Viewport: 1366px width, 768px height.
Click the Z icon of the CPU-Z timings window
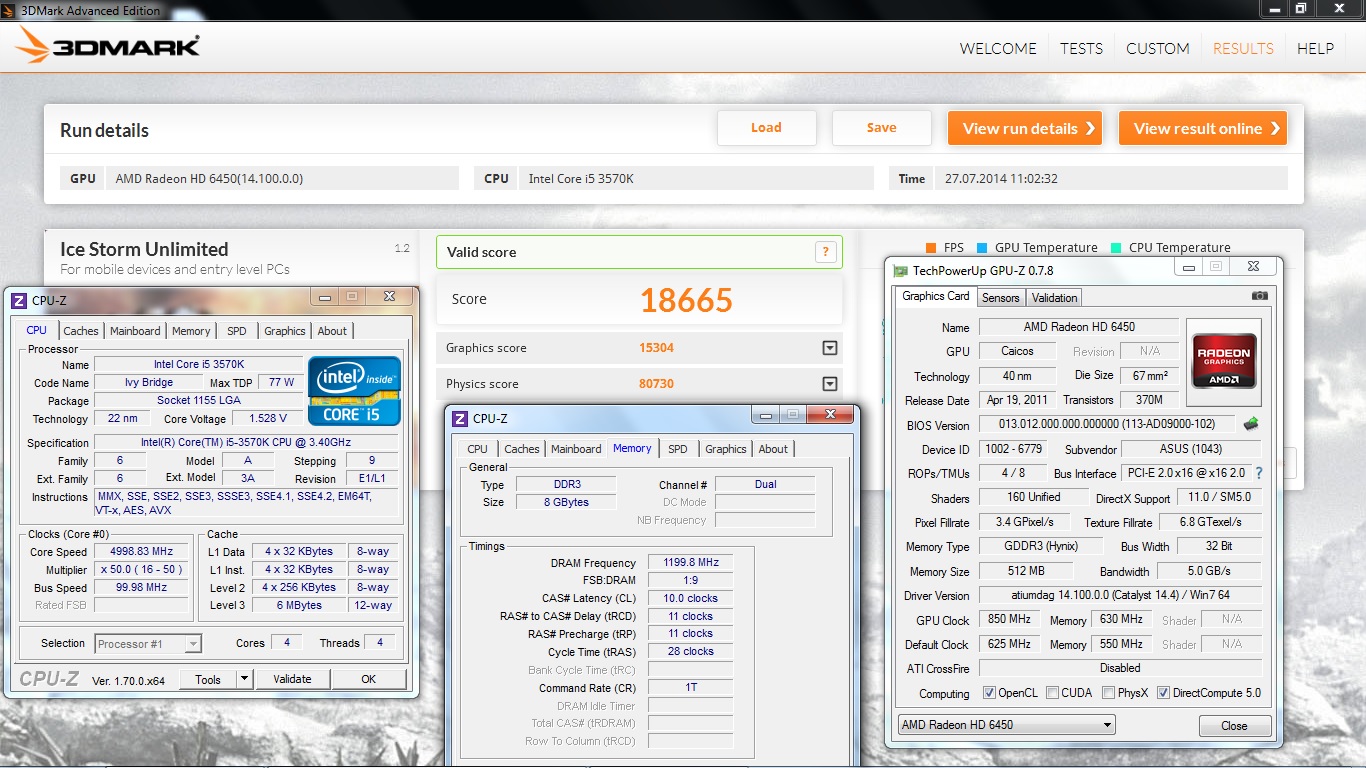[460, 419]
